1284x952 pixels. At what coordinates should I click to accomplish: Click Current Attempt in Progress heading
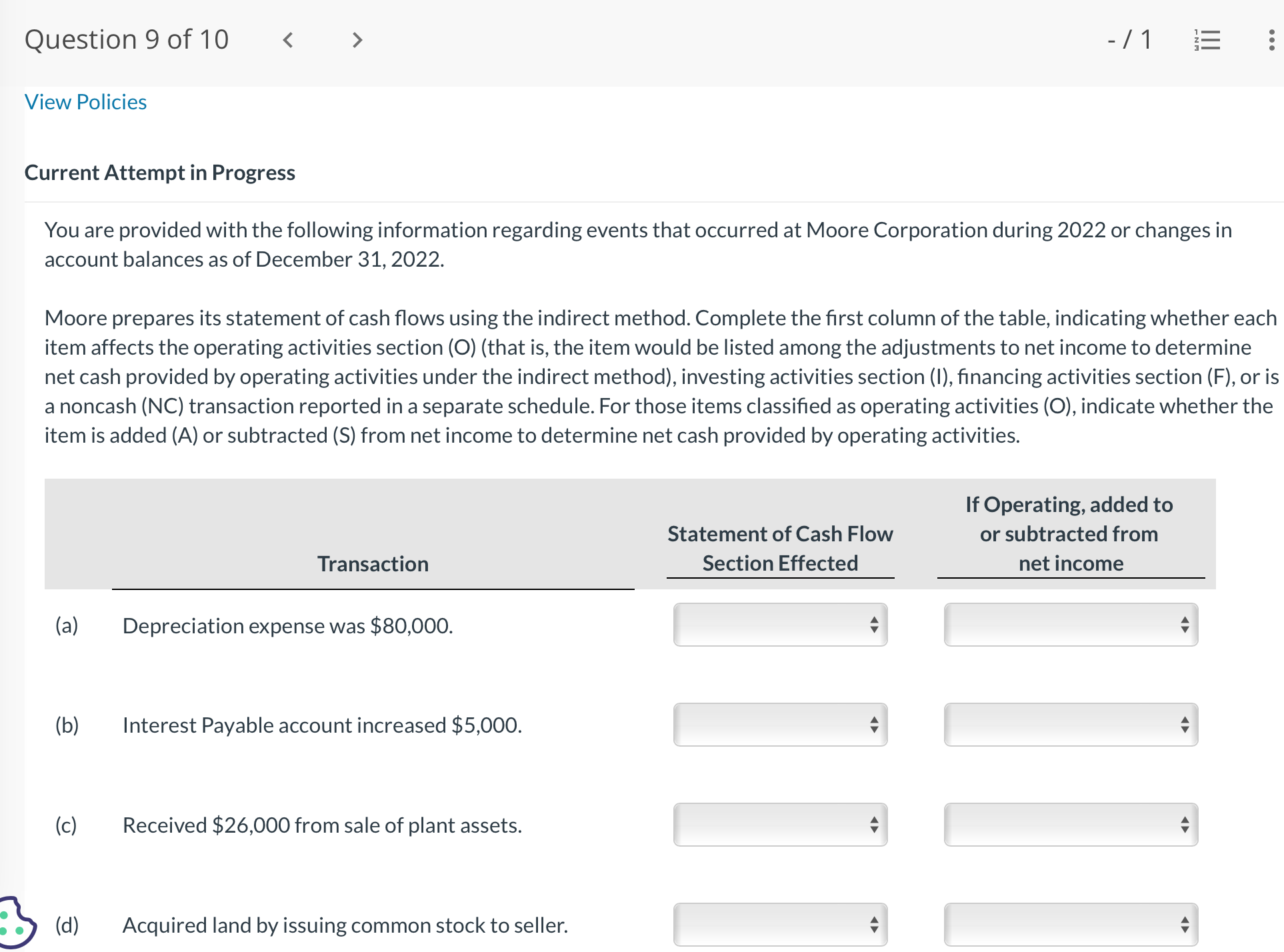pos(160,173)
